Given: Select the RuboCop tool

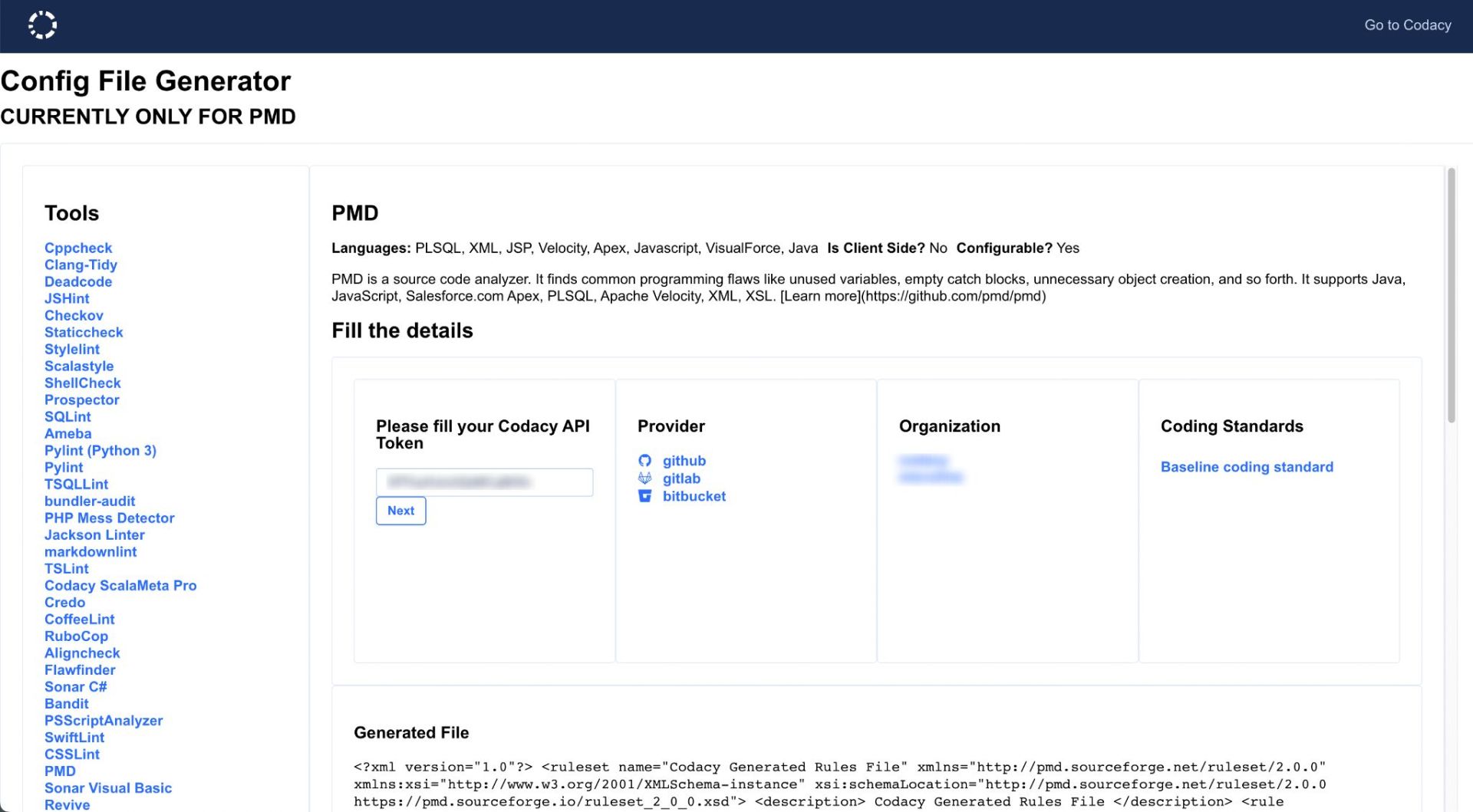Looking at the screenshot, I should pos(76,636).
